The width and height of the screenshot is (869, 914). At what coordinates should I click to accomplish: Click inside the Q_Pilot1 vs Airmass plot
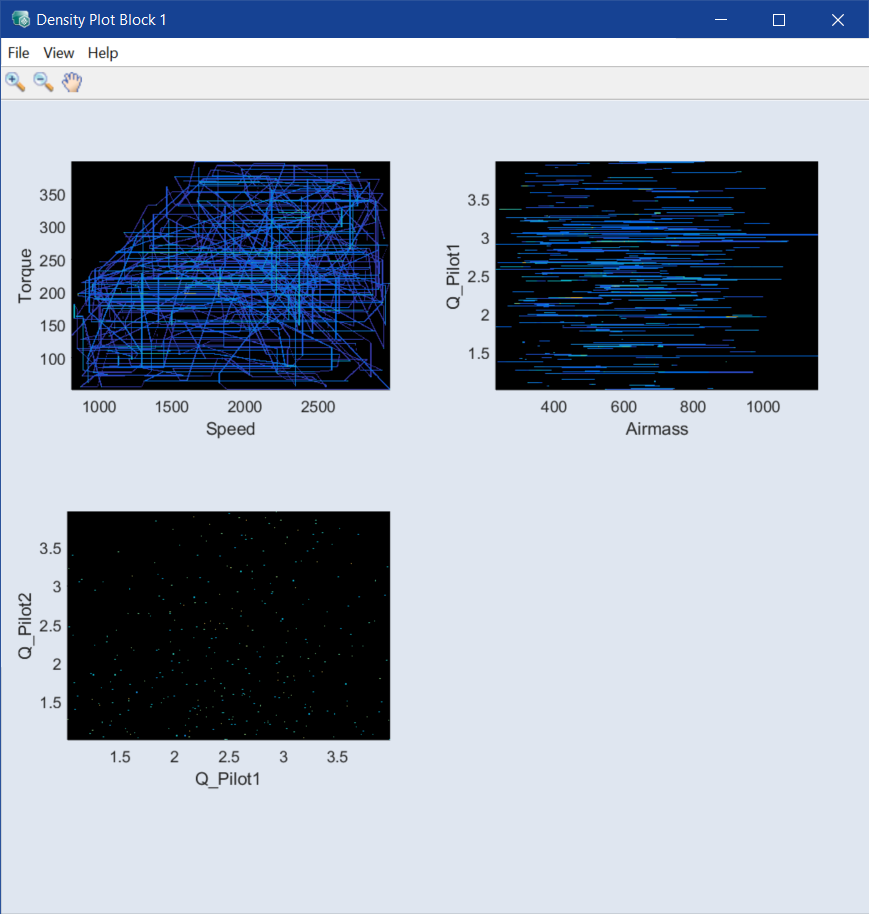[x=656, y=275]
